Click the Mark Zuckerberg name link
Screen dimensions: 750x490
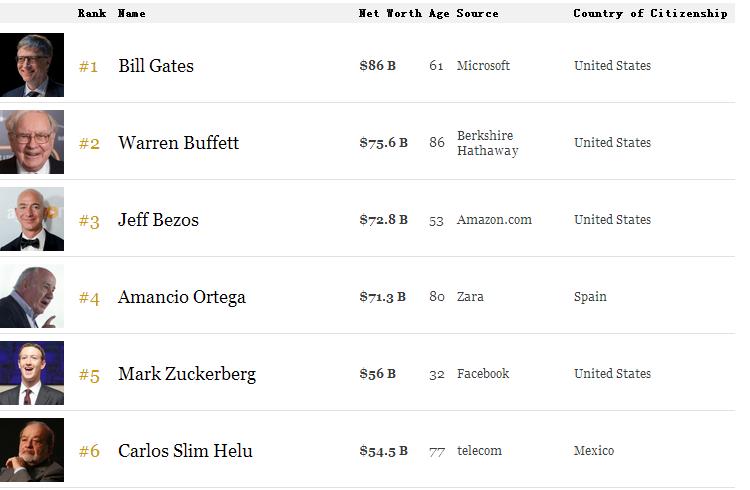[186, 374]
